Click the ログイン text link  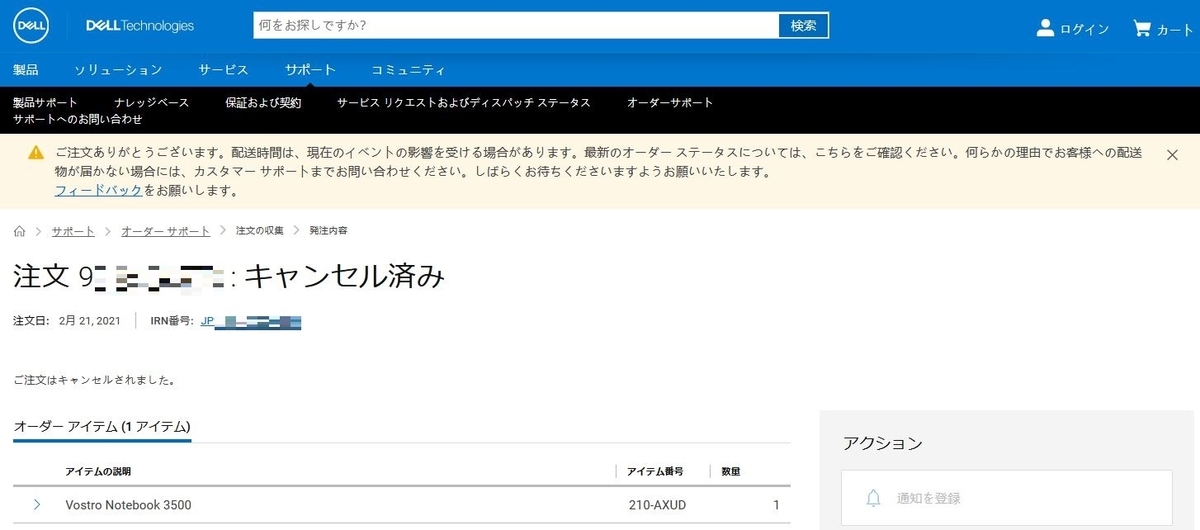coord(1085,29)
